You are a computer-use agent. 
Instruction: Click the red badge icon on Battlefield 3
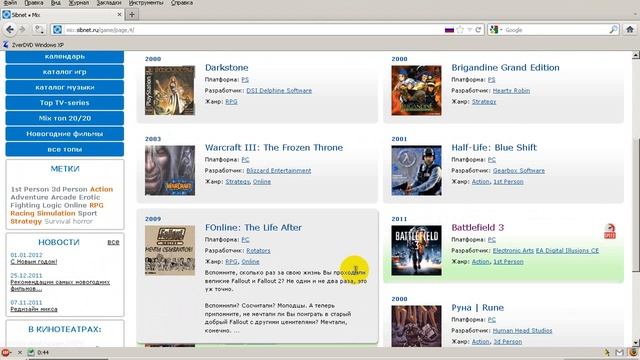610,231
